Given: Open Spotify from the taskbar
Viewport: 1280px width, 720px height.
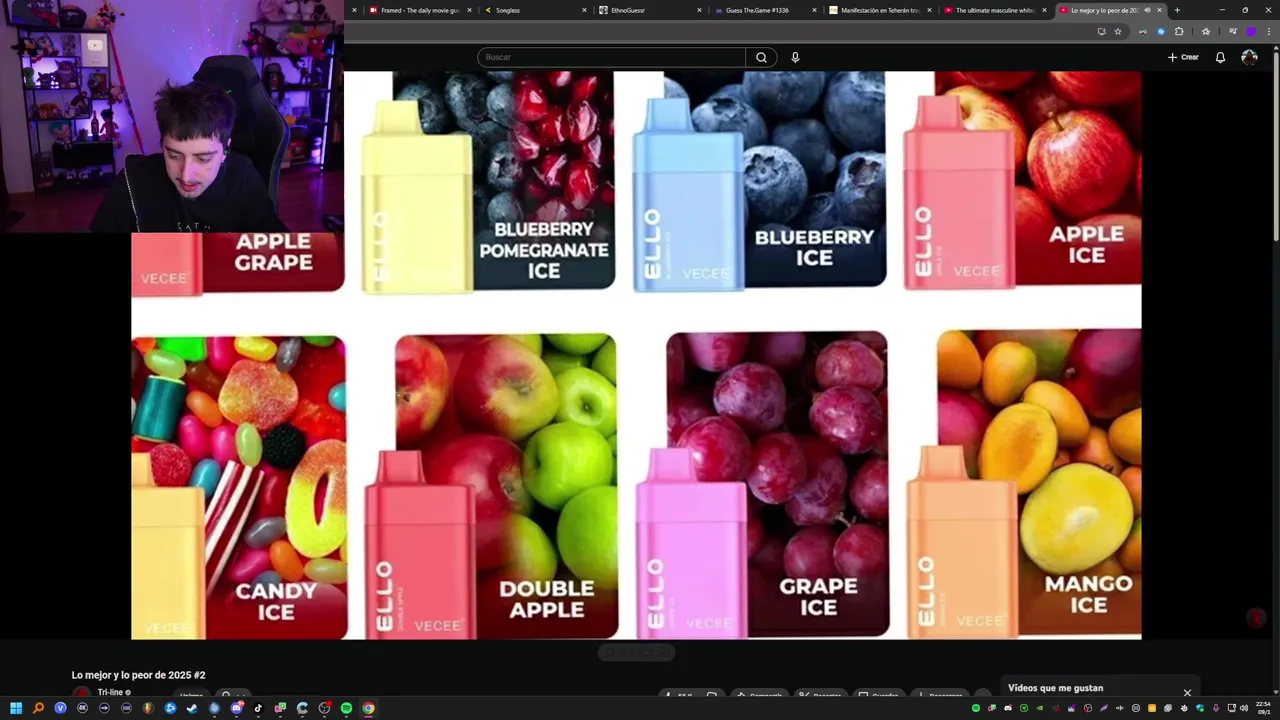Looking at the screenshot, I should pyautogui.click(x=346, y=708).
